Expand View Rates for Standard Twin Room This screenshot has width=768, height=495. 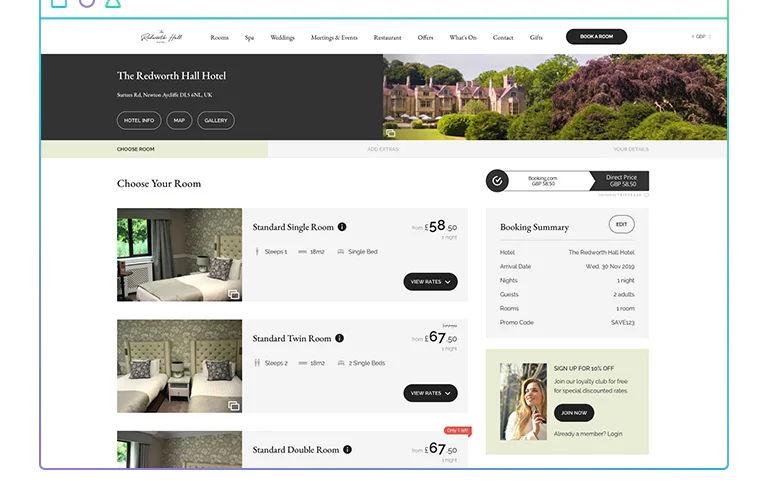pyautogui.click(x=430, y=393)
